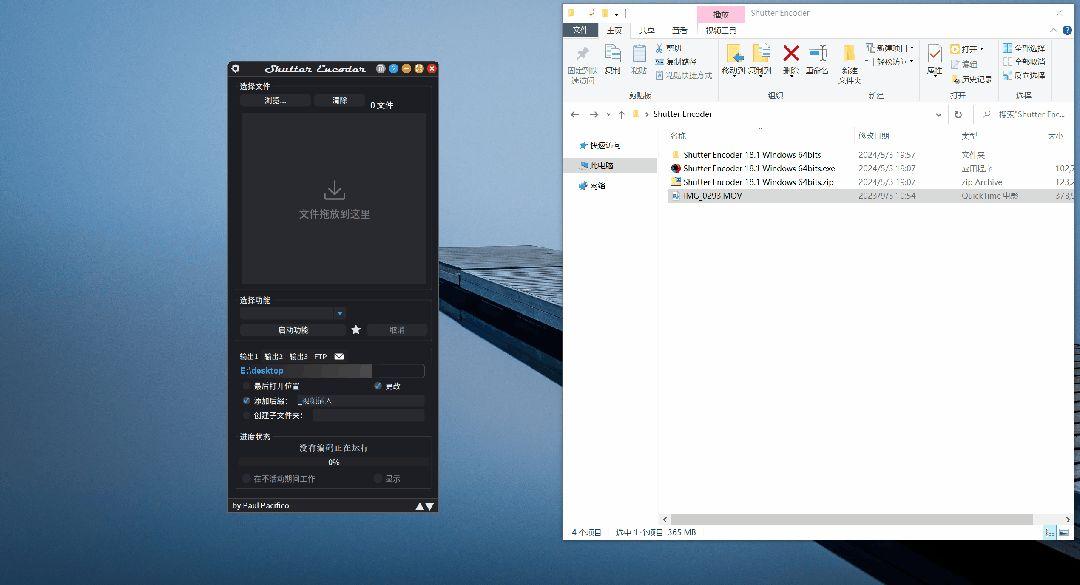Image resolution: width=1080 pixels, height=585 pixels.
Task: Expand address bar history dropdown chevron
Action: [938, 115]
